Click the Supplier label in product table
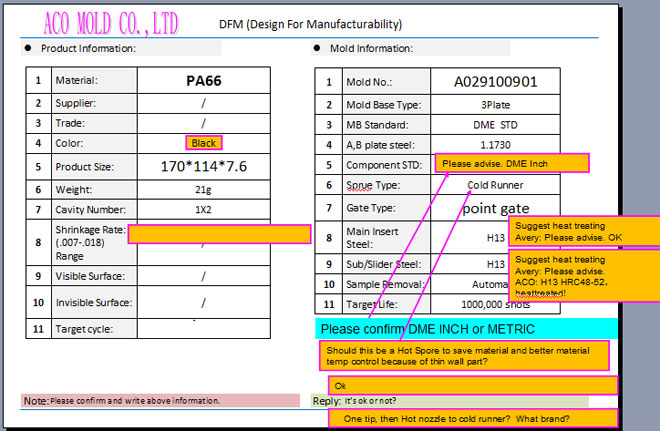Viewport: 660px width, 431px height. click(x=75, y=104)
